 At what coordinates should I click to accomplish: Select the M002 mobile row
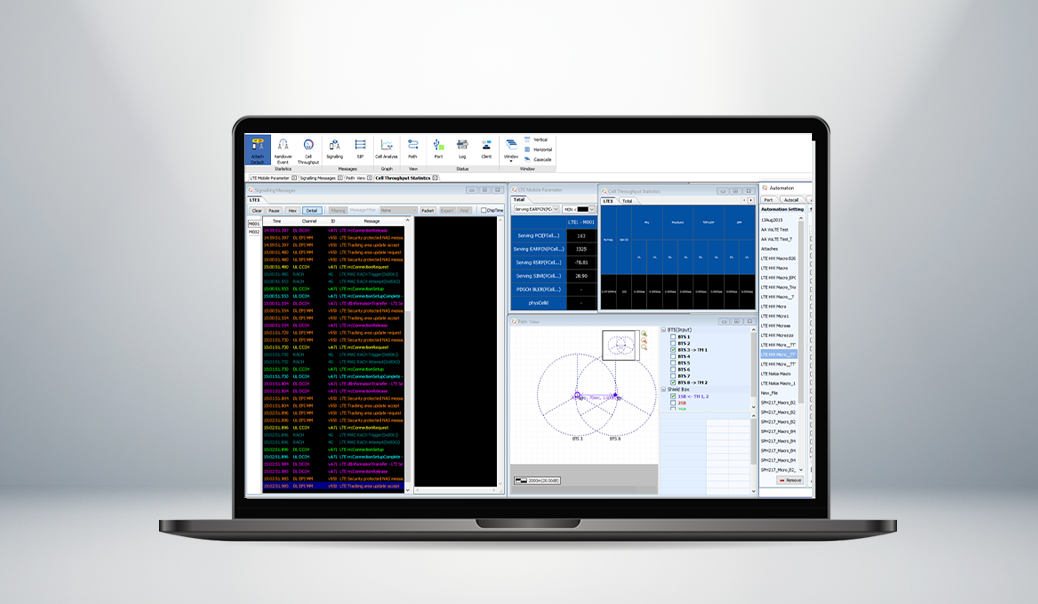pos(254,232)
